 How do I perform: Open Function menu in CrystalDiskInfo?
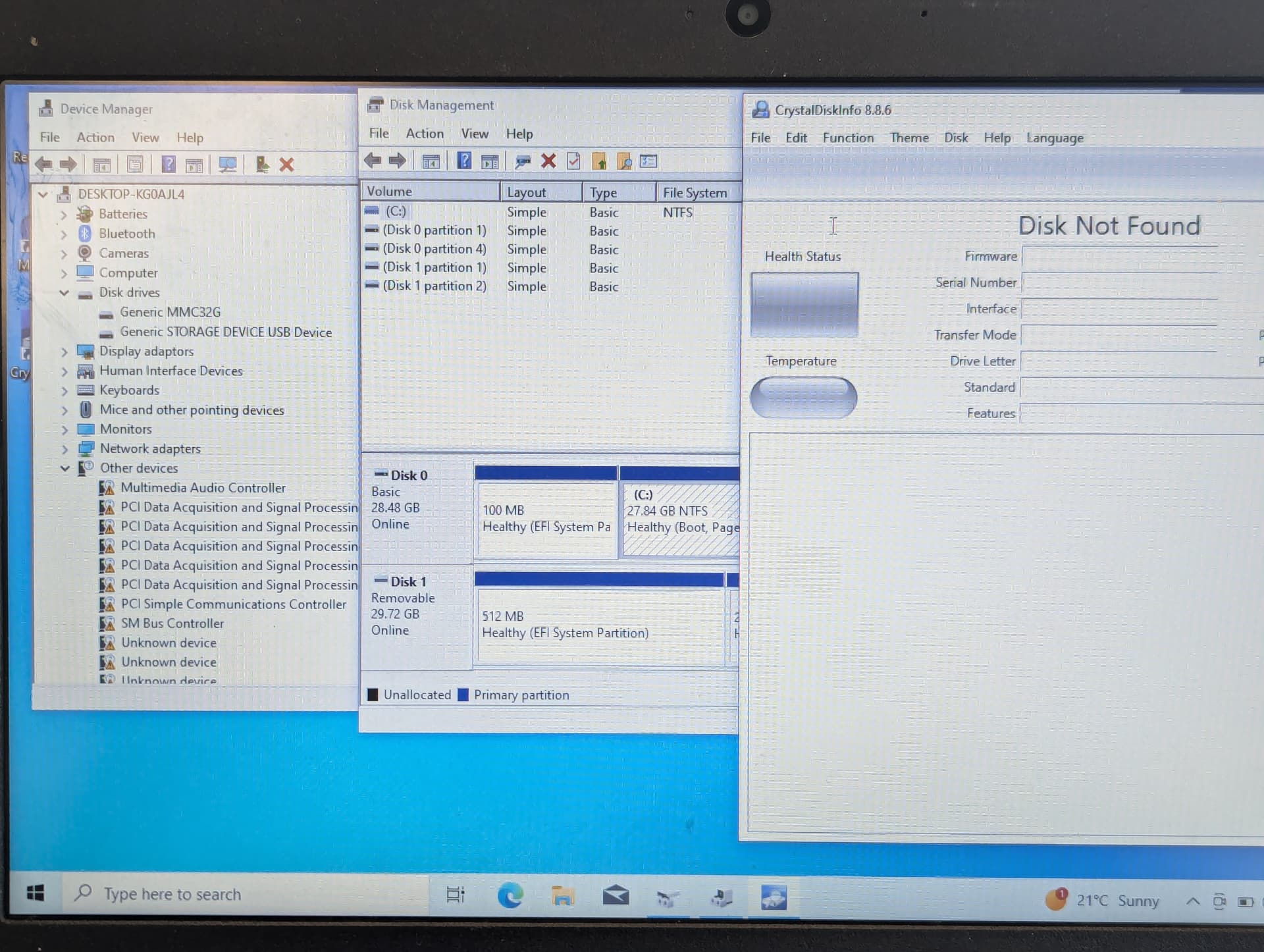(848, 138)
